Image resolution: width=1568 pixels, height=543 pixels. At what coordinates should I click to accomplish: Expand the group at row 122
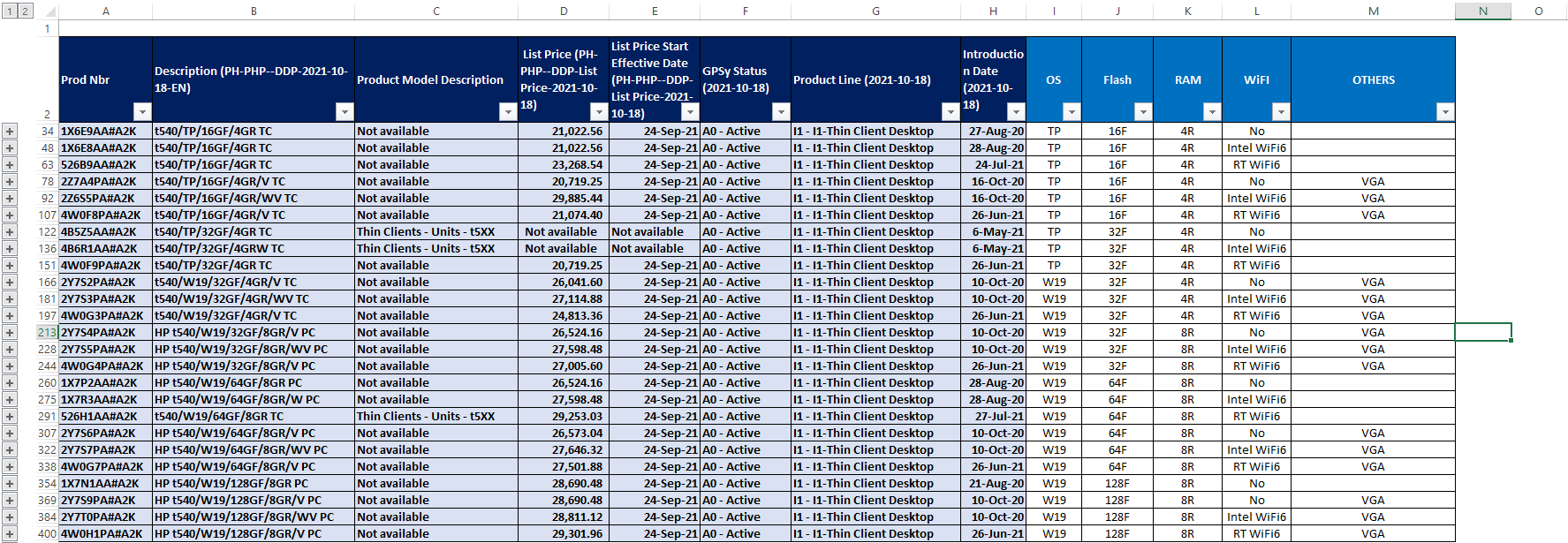[x=10, y=232]
